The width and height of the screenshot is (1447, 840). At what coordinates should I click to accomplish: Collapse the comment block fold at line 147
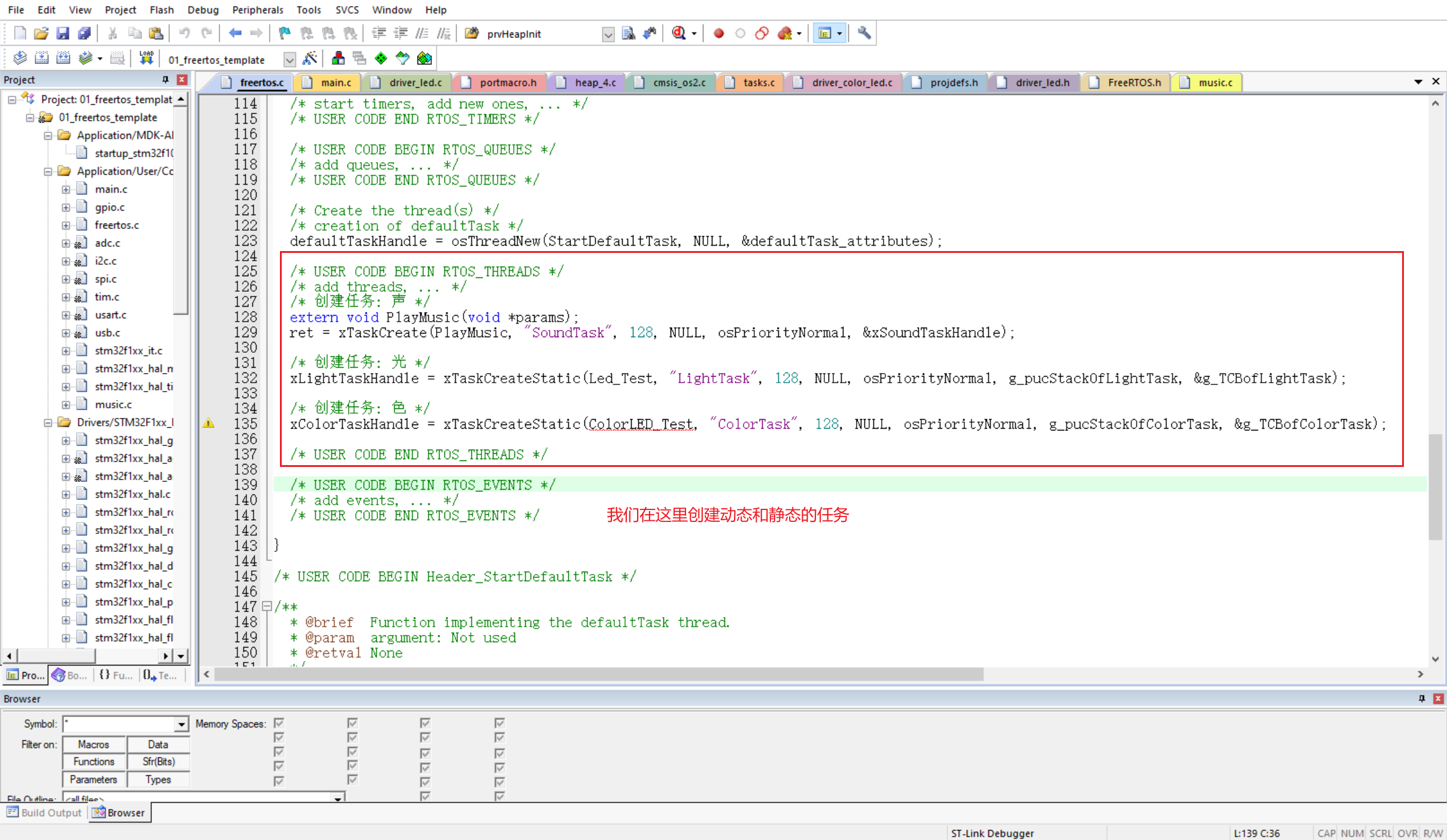(x=267, y=606)
